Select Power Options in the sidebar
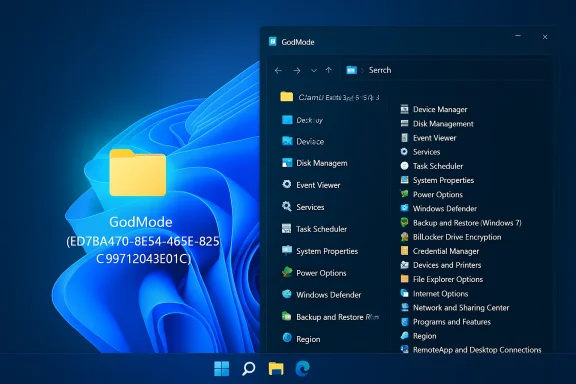 point(314,273)
